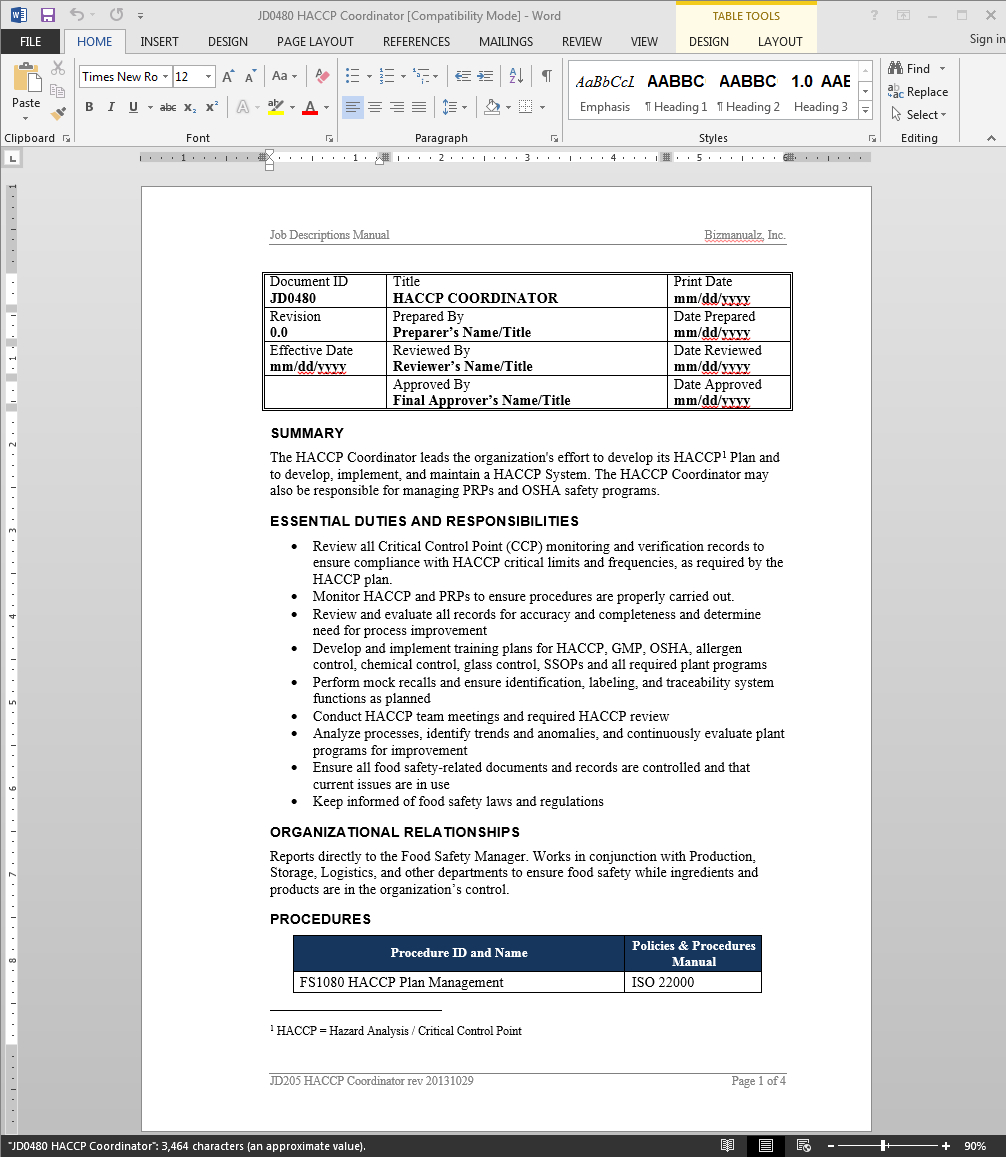Click the Decrease Indent icon
1006x1157 pixels.
463,76
